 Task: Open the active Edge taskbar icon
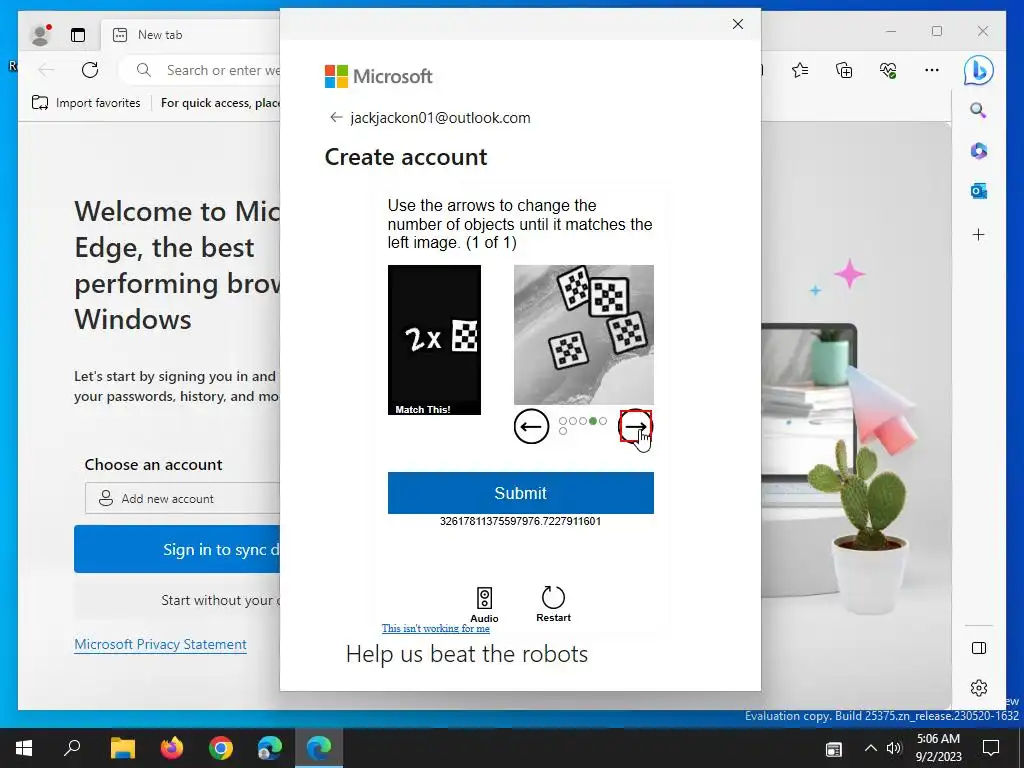tap(319, 748)
